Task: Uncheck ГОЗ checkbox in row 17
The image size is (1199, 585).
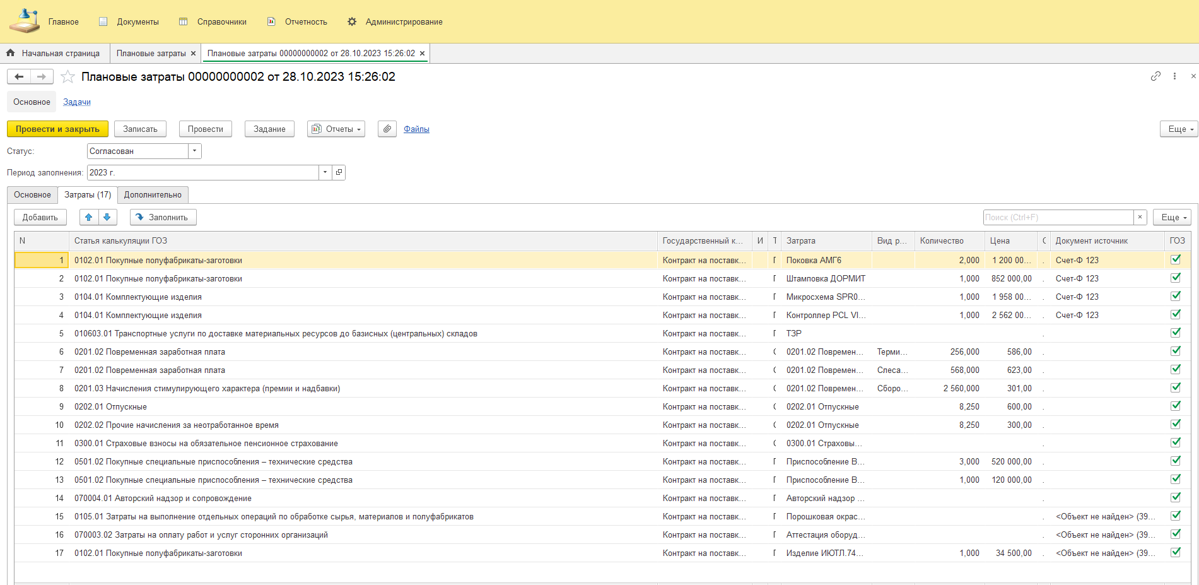Action: [1176, 553]
